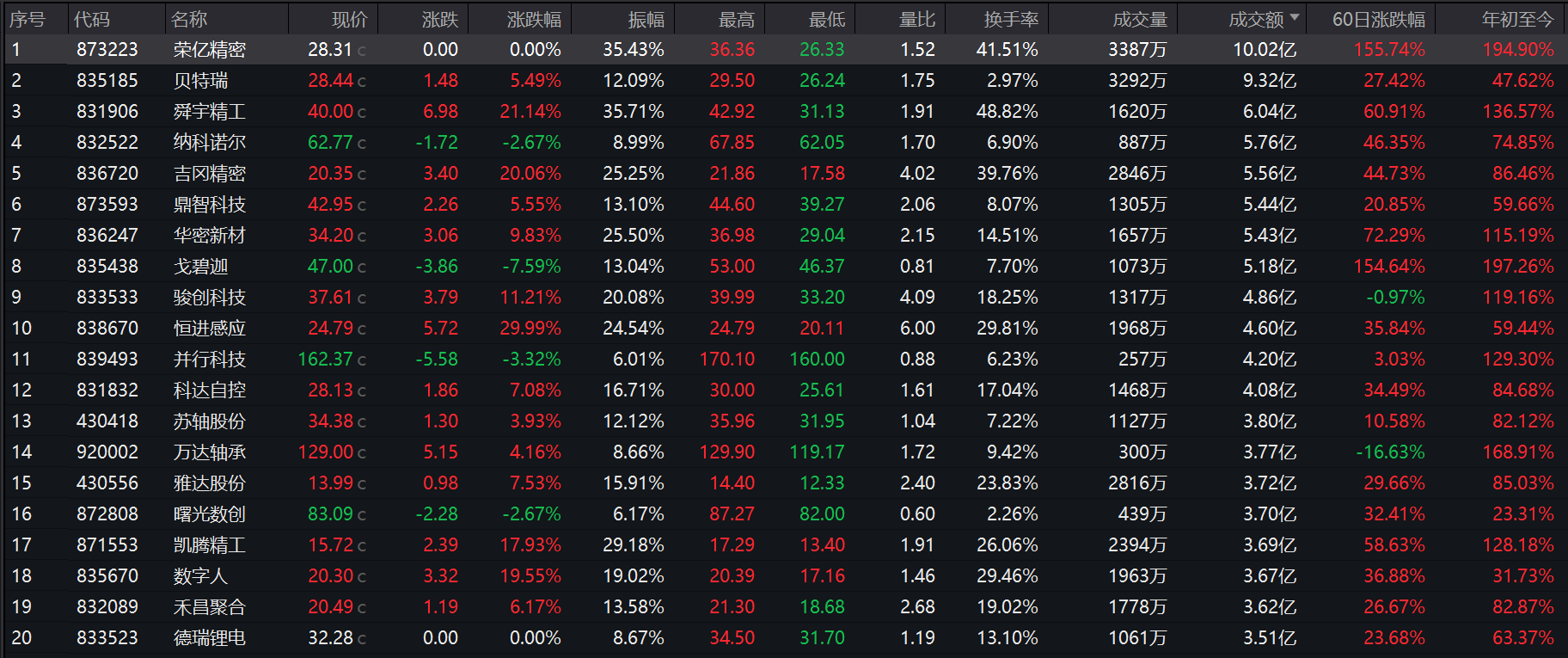The image size is (1568, 658).
Task: Click the -7.59% change of 戈碧迦
Action: point(532,267)
